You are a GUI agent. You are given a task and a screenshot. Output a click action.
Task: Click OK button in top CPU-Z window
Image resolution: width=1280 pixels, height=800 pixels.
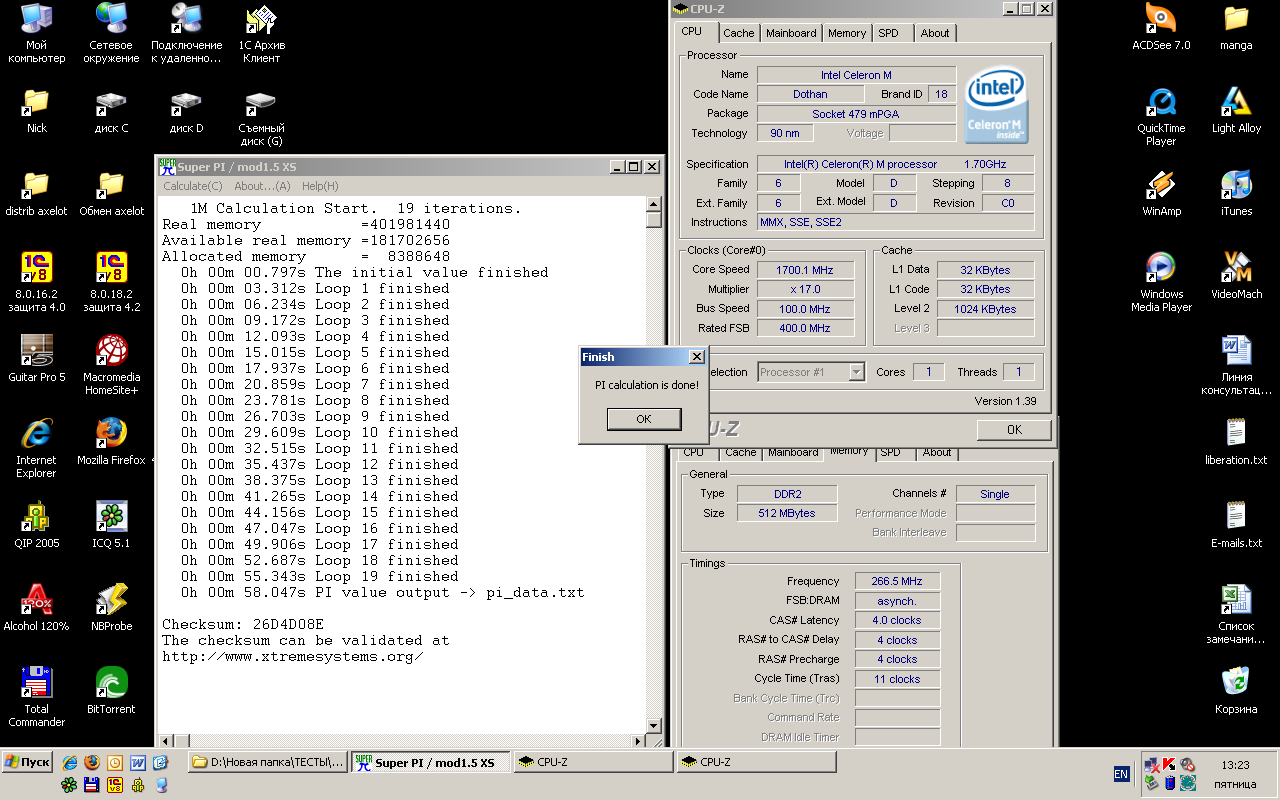coord(1014,430)
